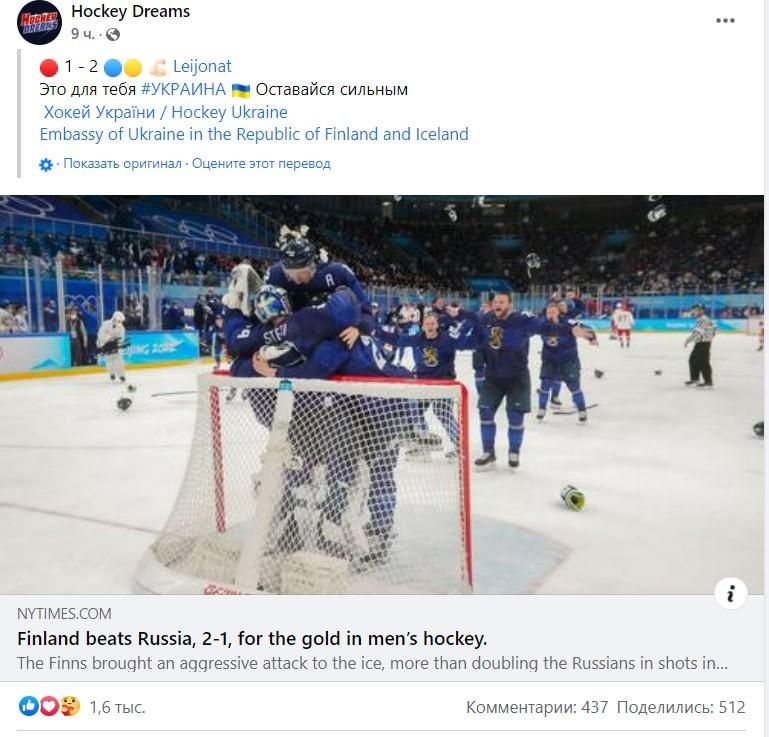The height and width of the screenshot is (737, 769).
Task: View the 512 shares (Поделились)
Action: coord(681,707)
